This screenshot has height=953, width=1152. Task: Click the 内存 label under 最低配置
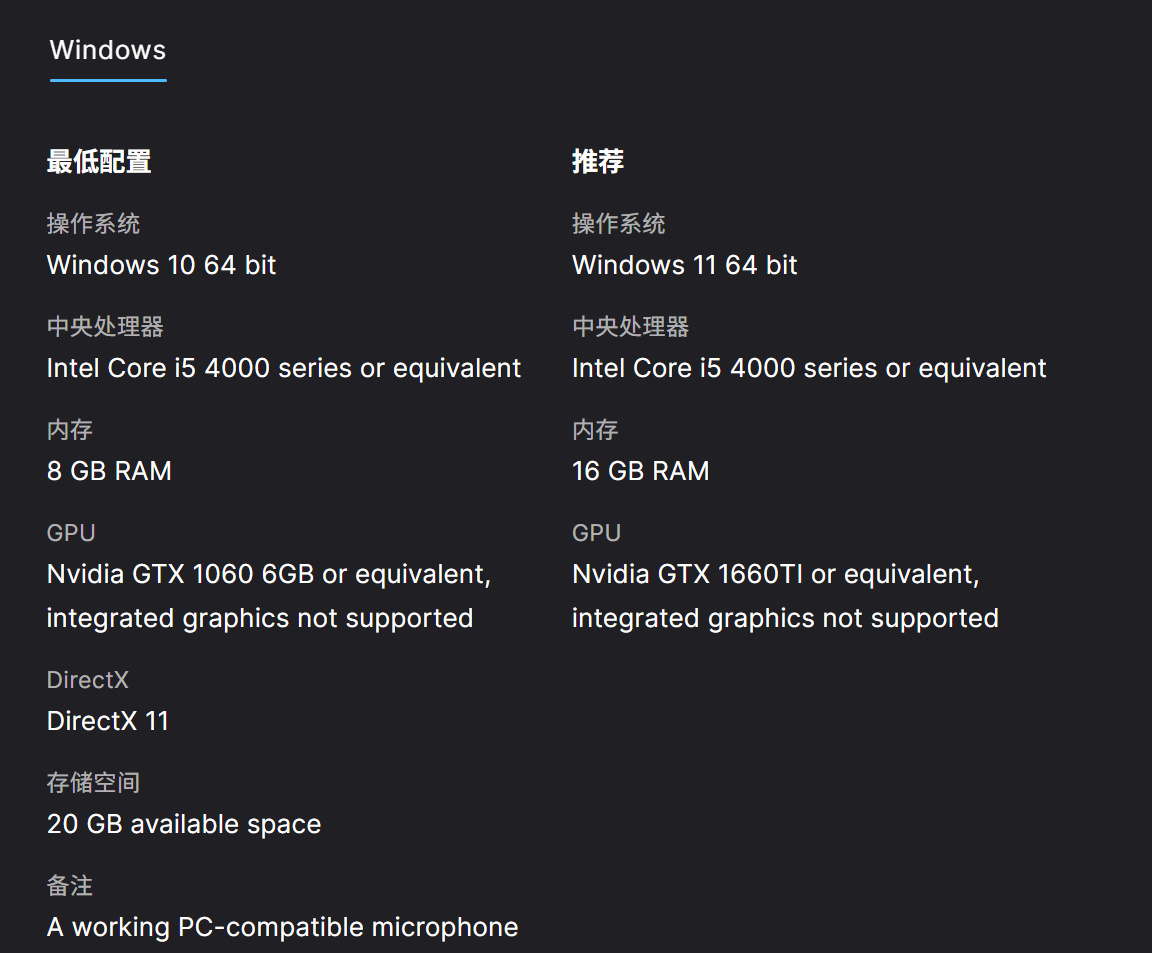pos(70,430)
